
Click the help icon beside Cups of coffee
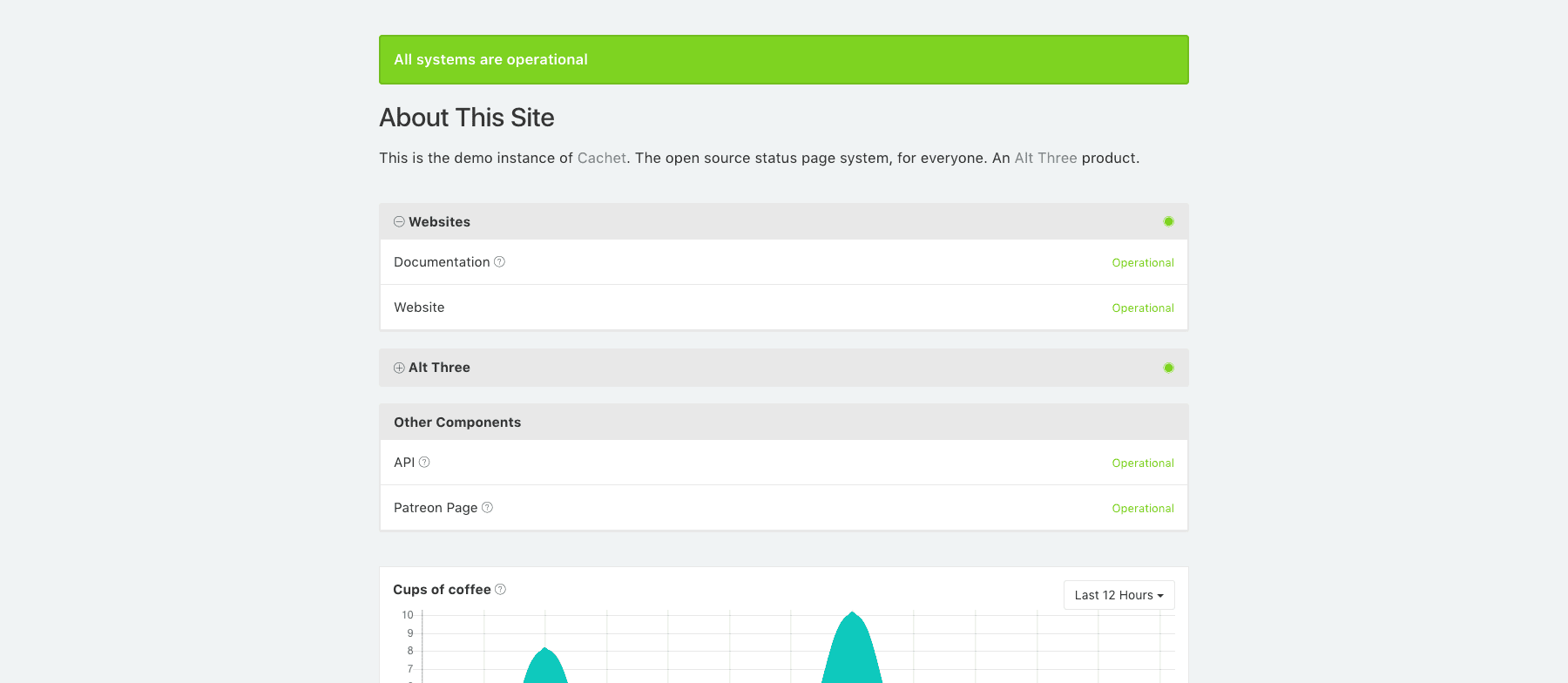coord(500,590)
